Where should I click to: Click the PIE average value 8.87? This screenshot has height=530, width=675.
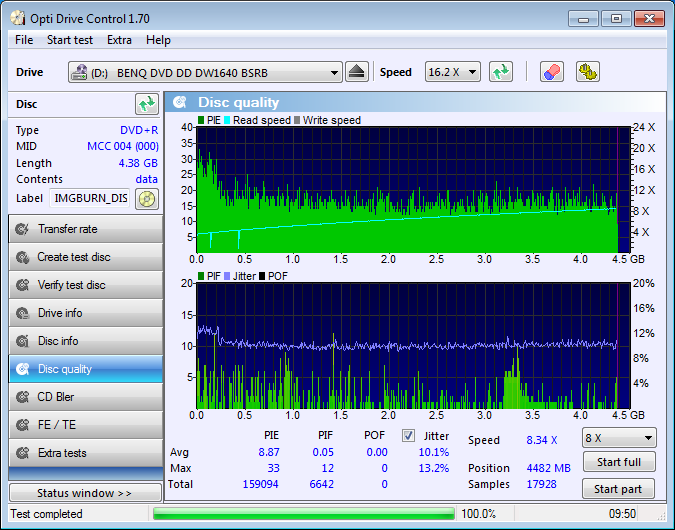click(x=269, y=453)
